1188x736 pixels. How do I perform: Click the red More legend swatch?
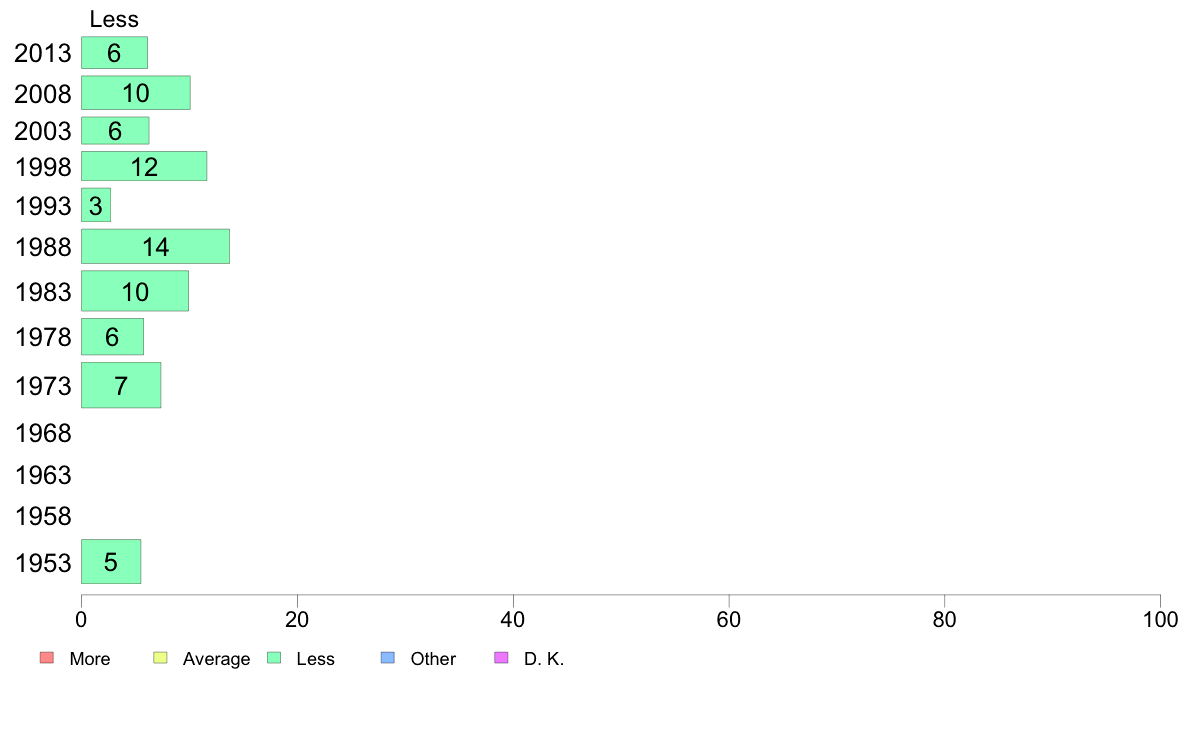coord(47,658)
